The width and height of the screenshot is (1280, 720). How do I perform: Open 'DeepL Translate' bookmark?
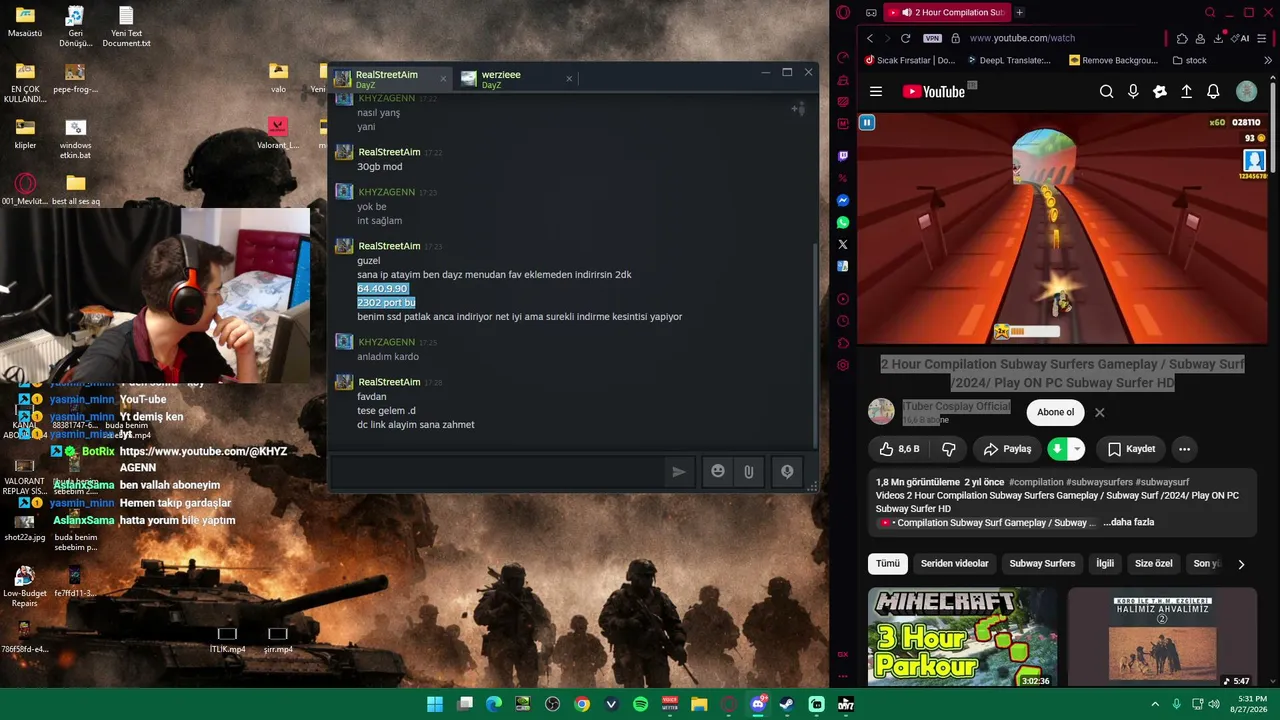(x=1008, y=60)
